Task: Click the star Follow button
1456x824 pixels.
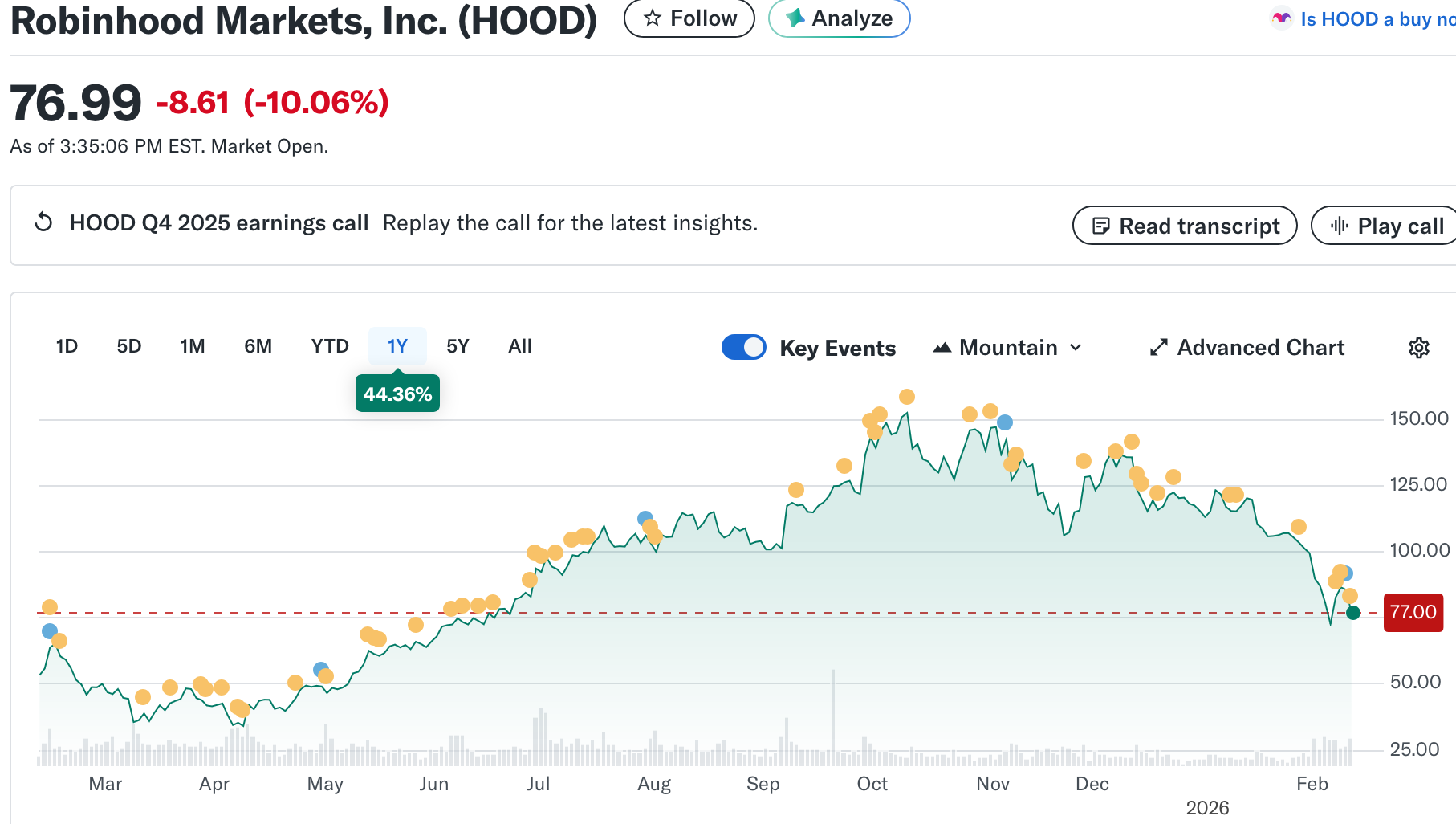Action: 689,18
